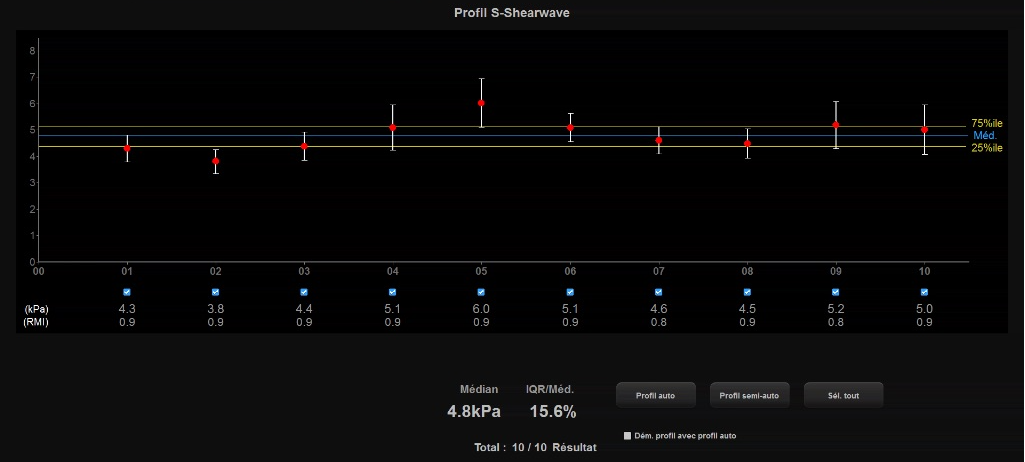Click the 3.8 kPa value
1025x462 pixels.
(216, 309)
